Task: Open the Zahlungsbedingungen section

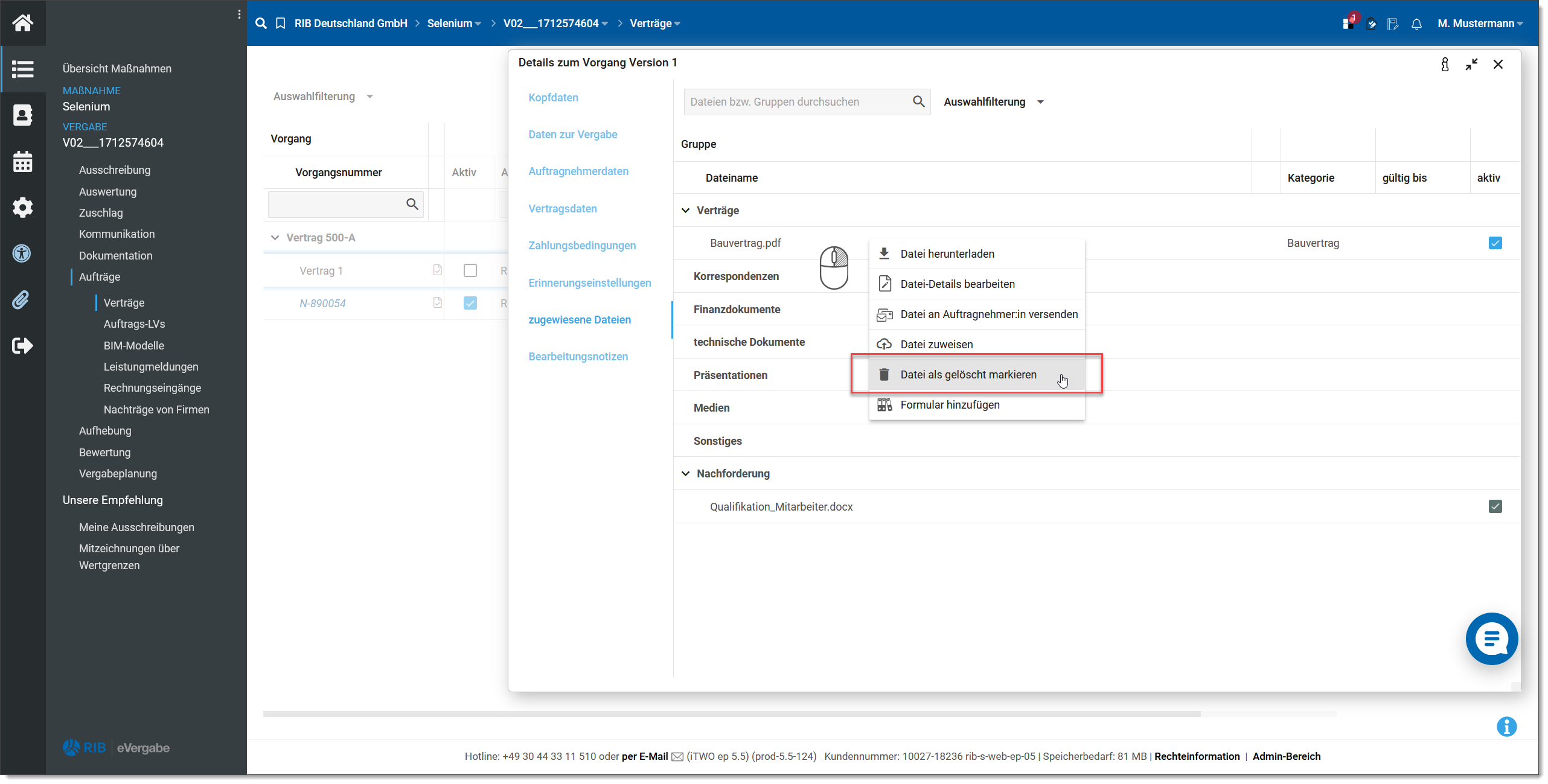Action: click(x=582, y=245)
